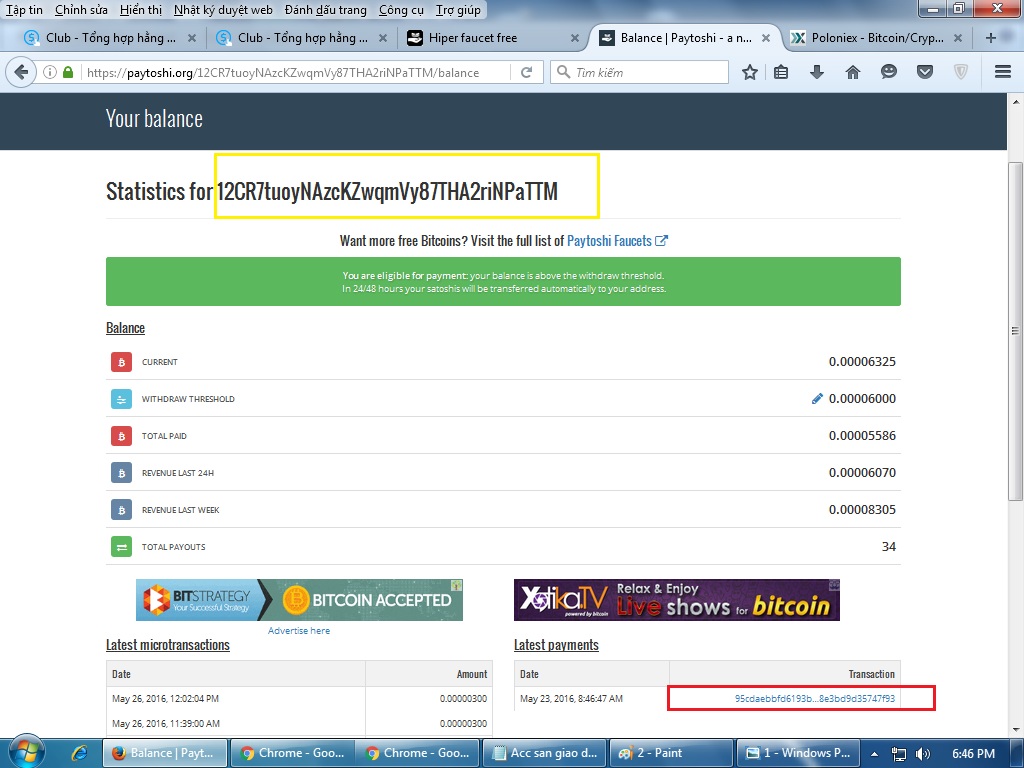Open the Đánh dấu trang menu

pyautogui.click(x=326, y=10)
